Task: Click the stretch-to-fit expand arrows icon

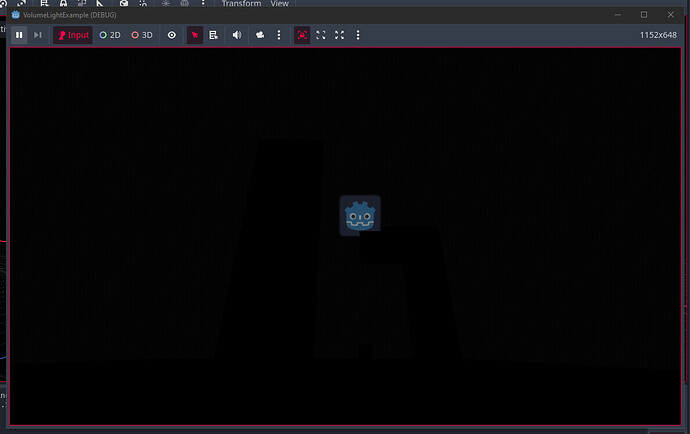Action: point(339,35)
